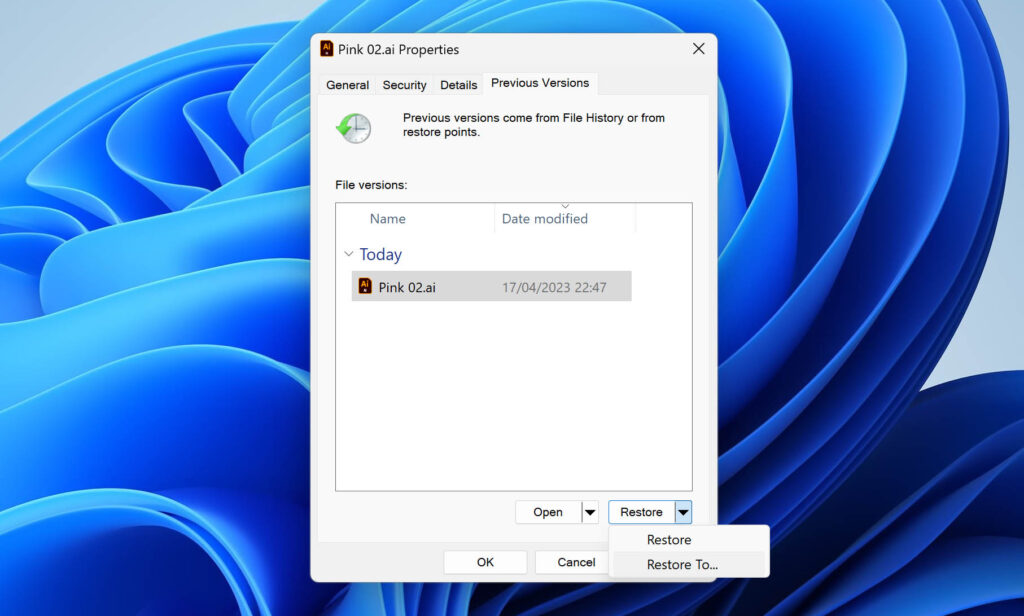The image size is (1024, 616).
Task: Switch to the General tab
Action: (x=347, y=85)
